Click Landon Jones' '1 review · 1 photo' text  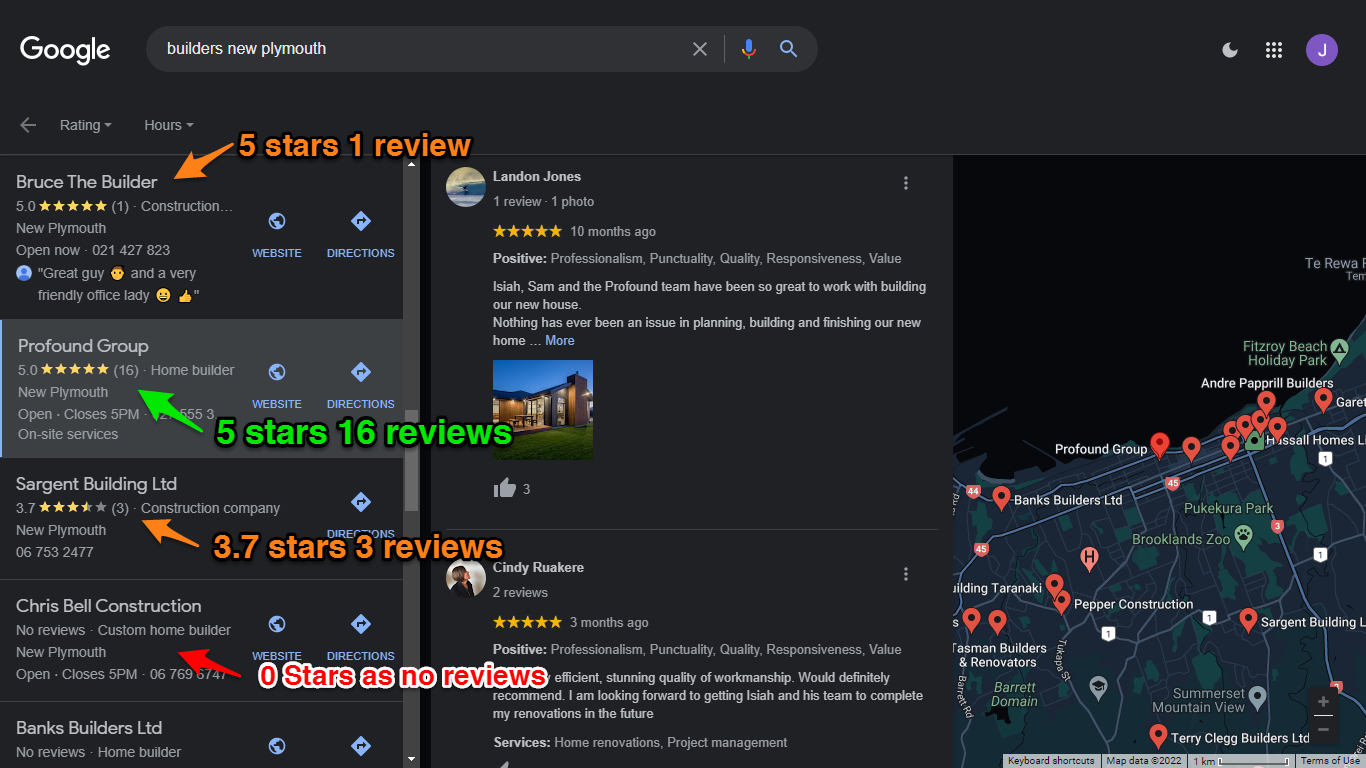pyautogui.click(x=543, y=201)
